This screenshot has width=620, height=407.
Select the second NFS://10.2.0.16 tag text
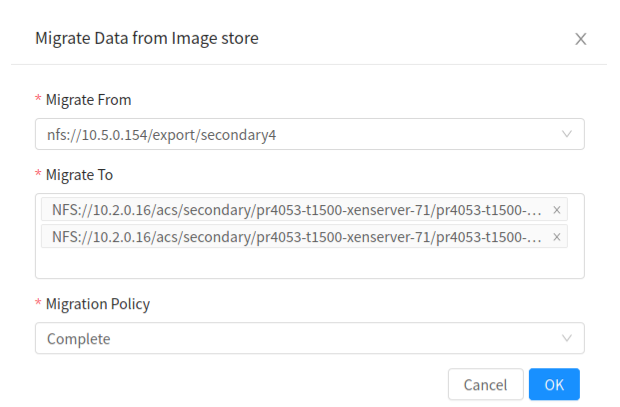coord(297,237)
